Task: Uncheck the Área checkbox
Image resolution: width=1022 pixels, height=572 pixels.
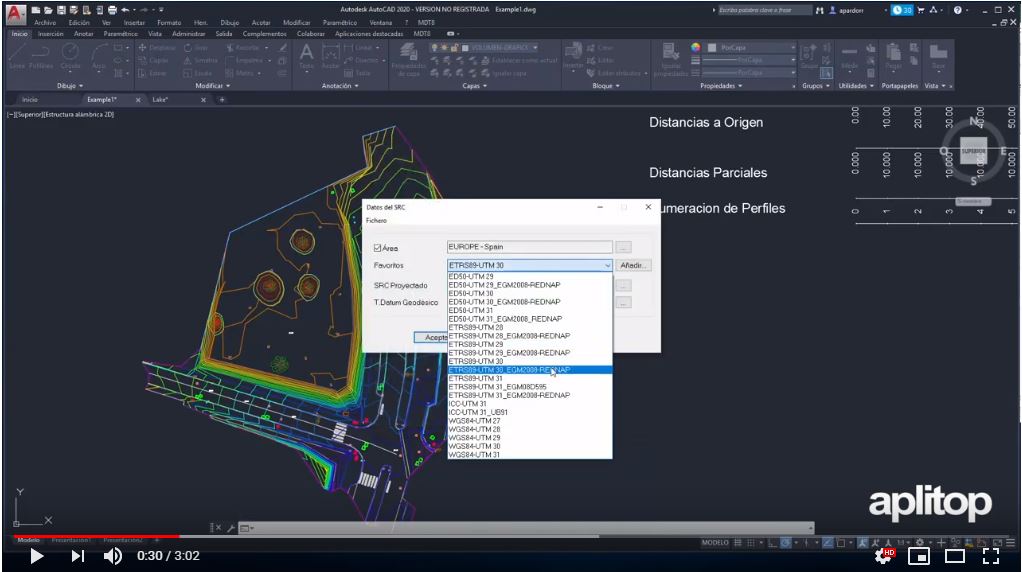Action: tap(377, 247)
